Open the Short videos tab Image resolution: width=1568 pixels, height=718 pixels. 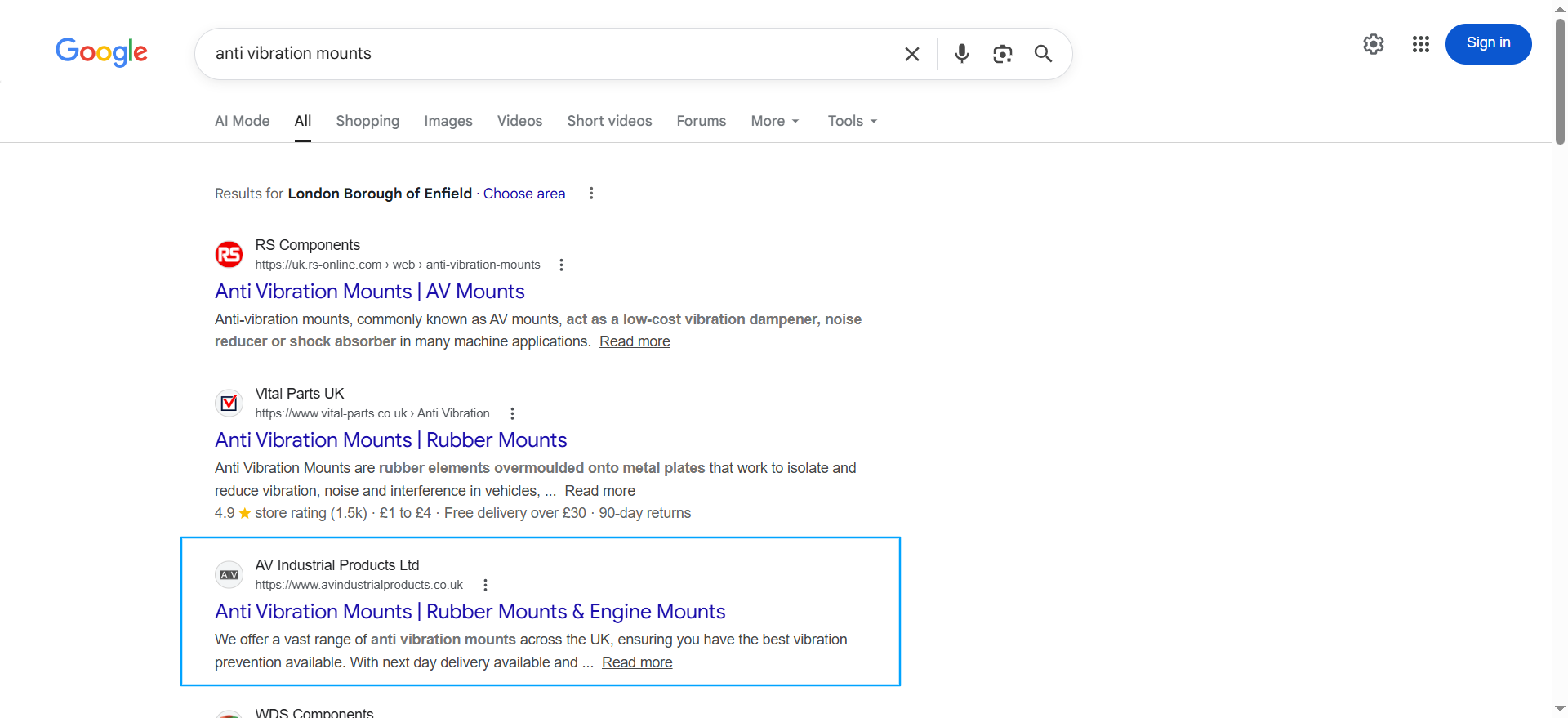[x=609, y=121]
